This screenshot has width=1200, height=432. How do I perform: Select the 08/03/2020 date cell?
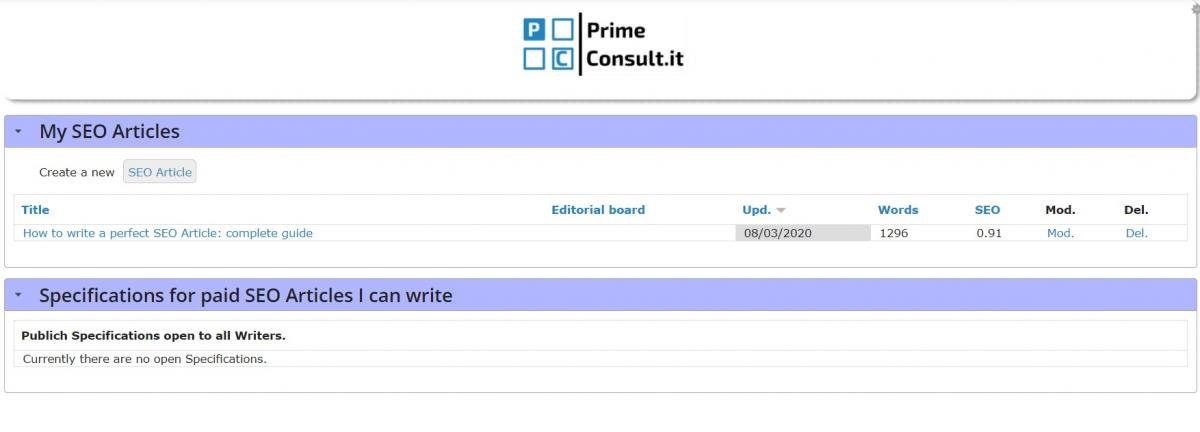[803, 233]
